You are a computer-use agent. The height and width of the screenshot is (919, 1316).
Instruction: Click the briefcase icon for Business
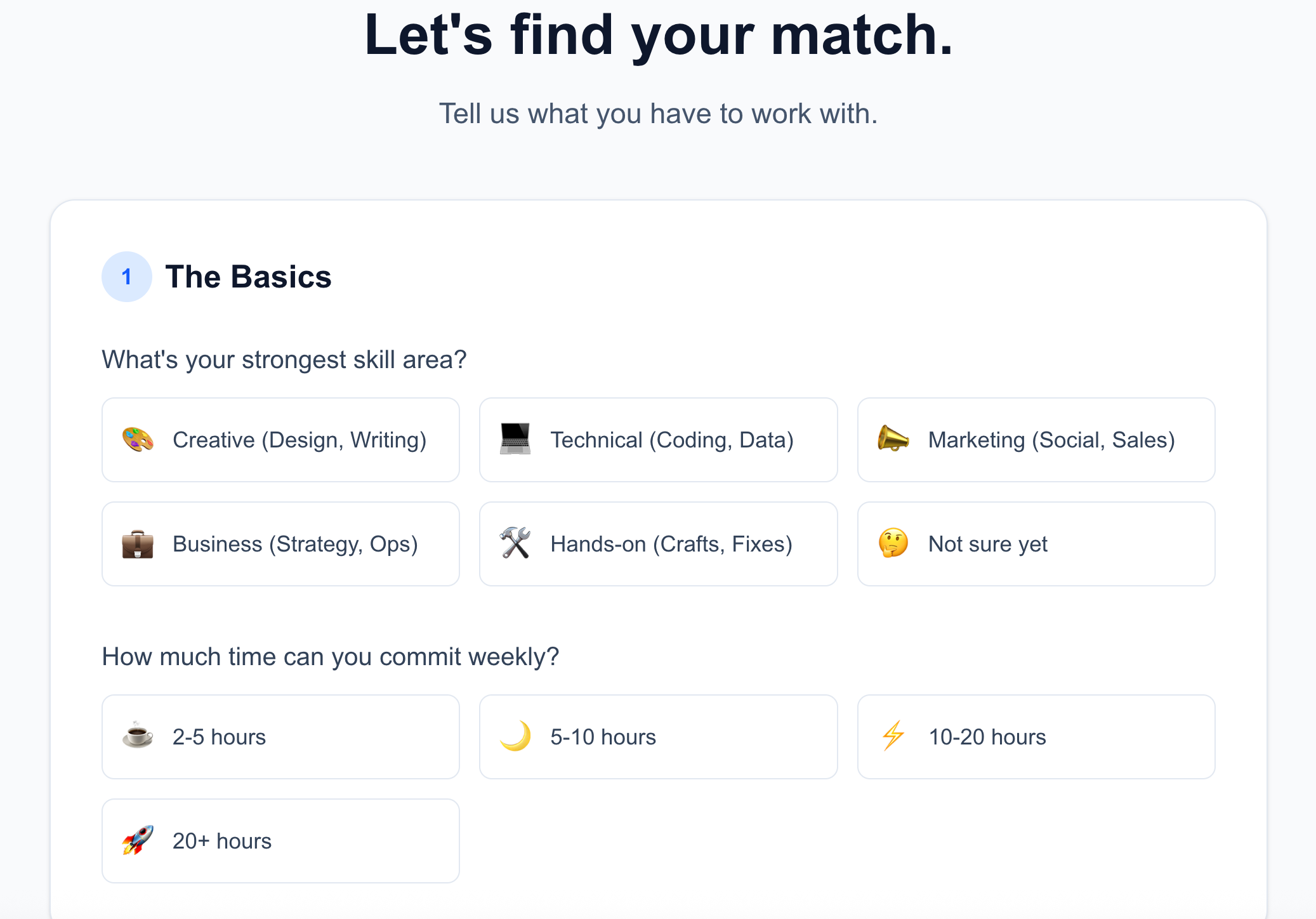tap(138, 544)
